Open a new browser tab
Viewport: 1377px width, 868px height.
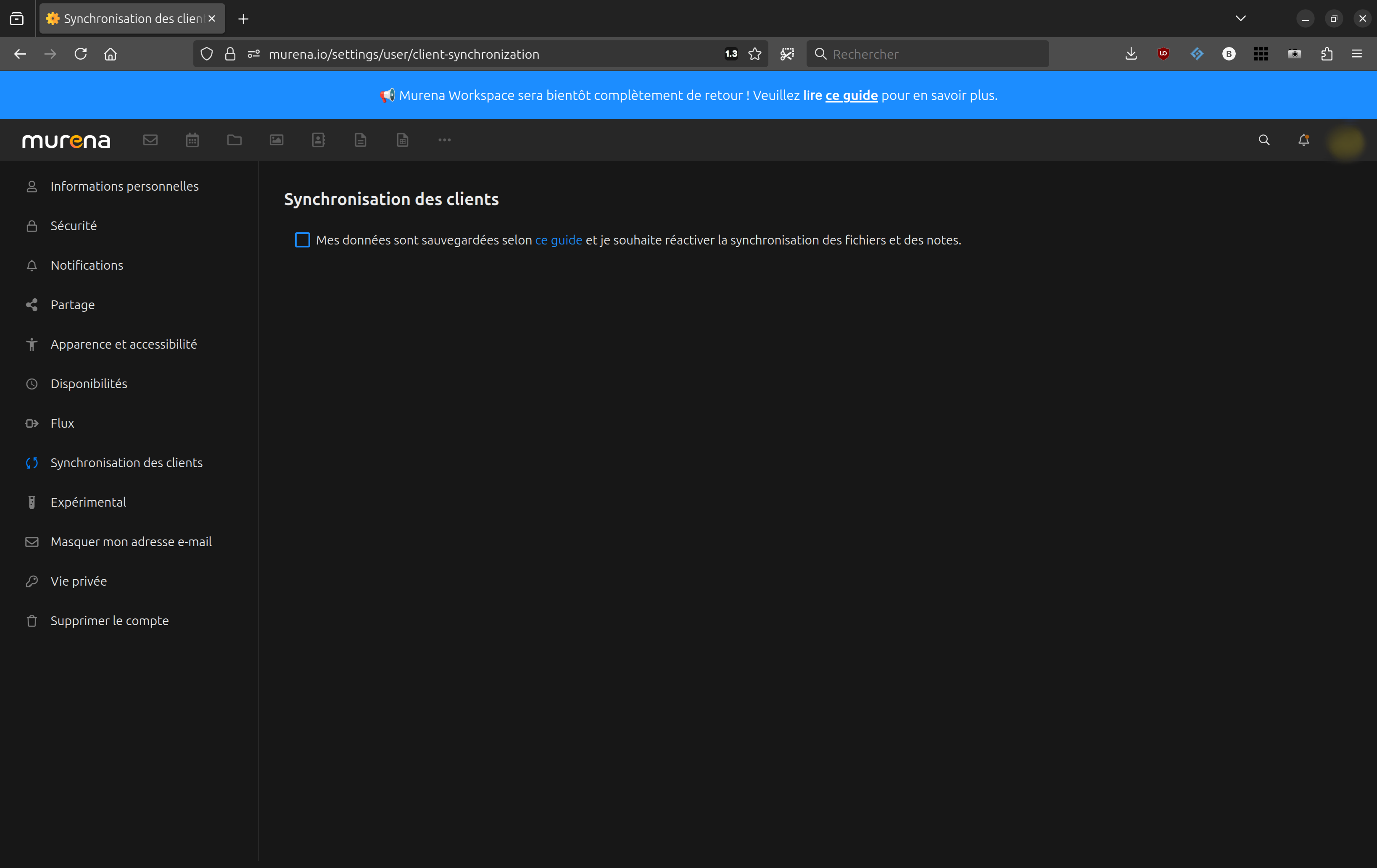tap(244, 19)
